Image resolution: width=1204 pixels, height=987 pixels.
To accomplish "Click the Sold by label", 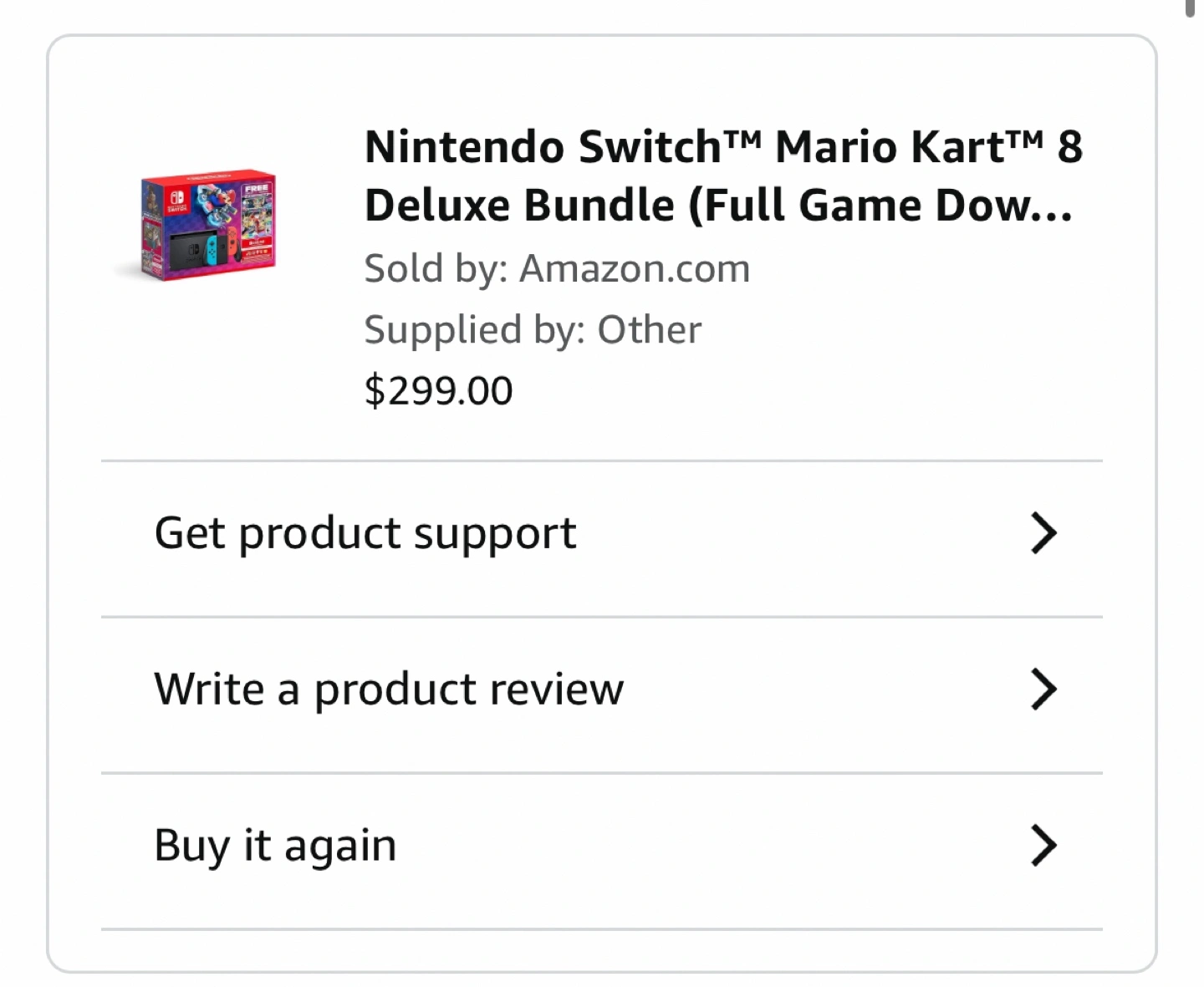I will click(x=436, y=269).
